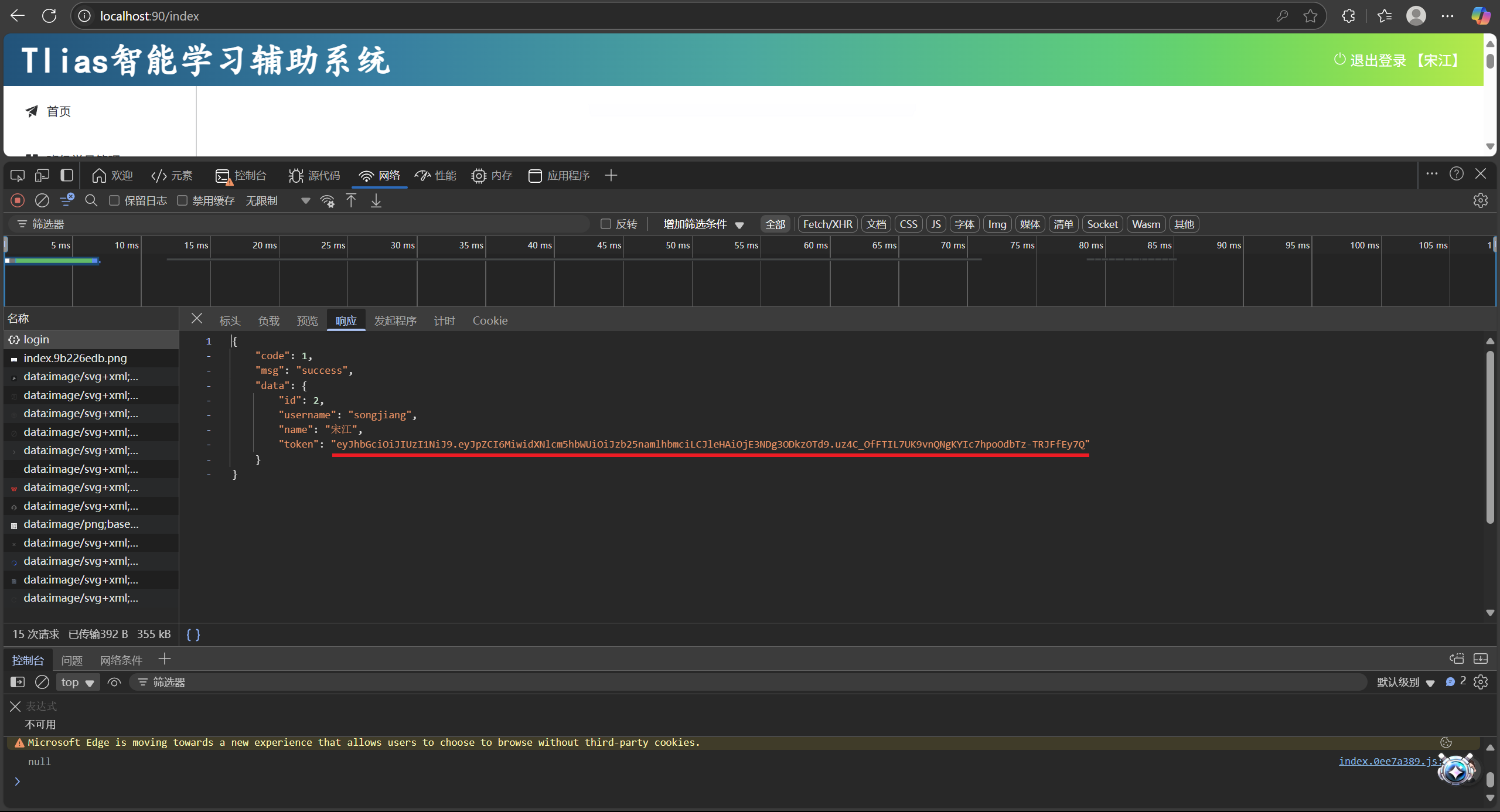Select the index.9b226edb.png request

click(75, 358)
